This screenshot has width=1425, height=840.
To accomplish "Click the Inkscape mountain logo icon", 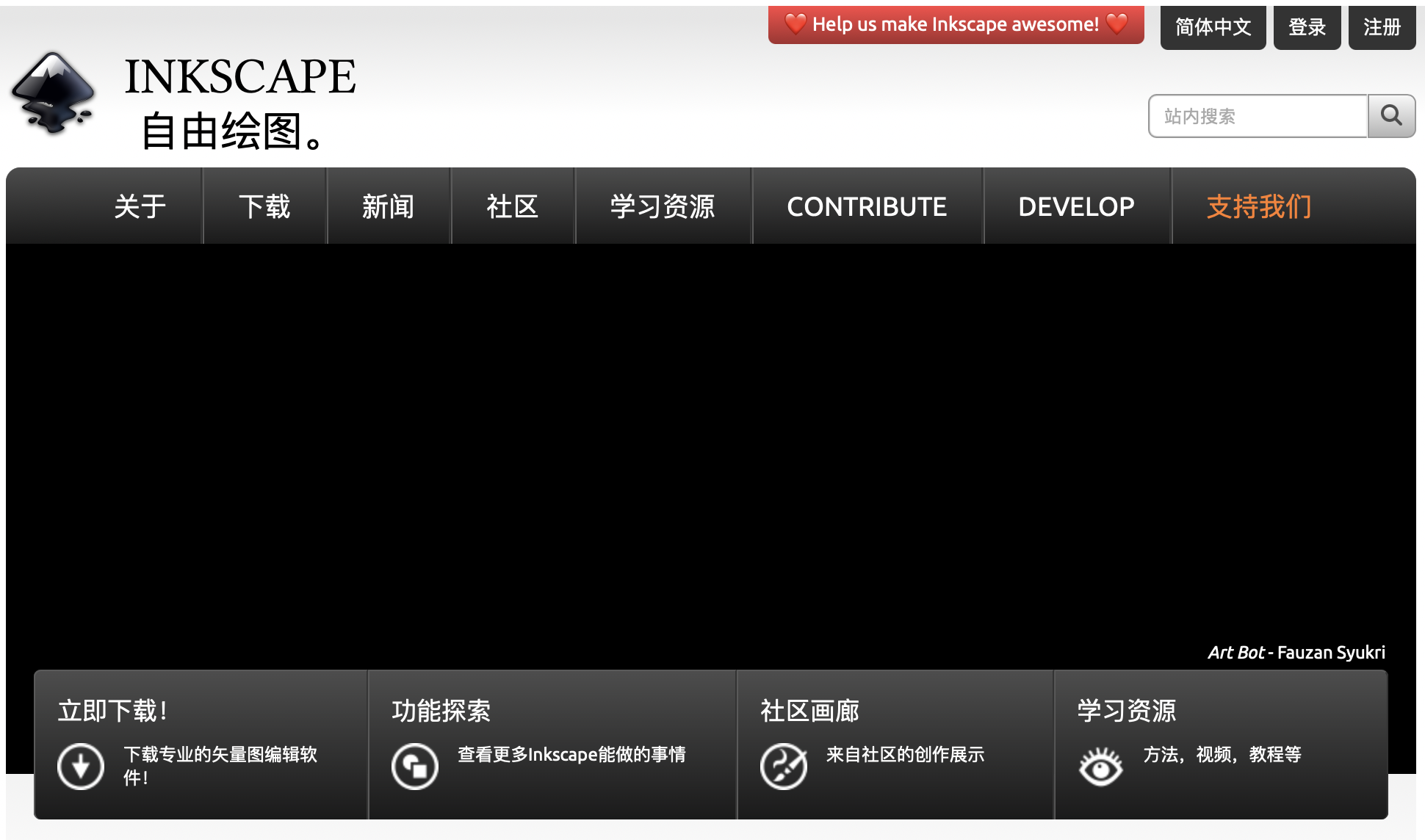I will 53,93.
